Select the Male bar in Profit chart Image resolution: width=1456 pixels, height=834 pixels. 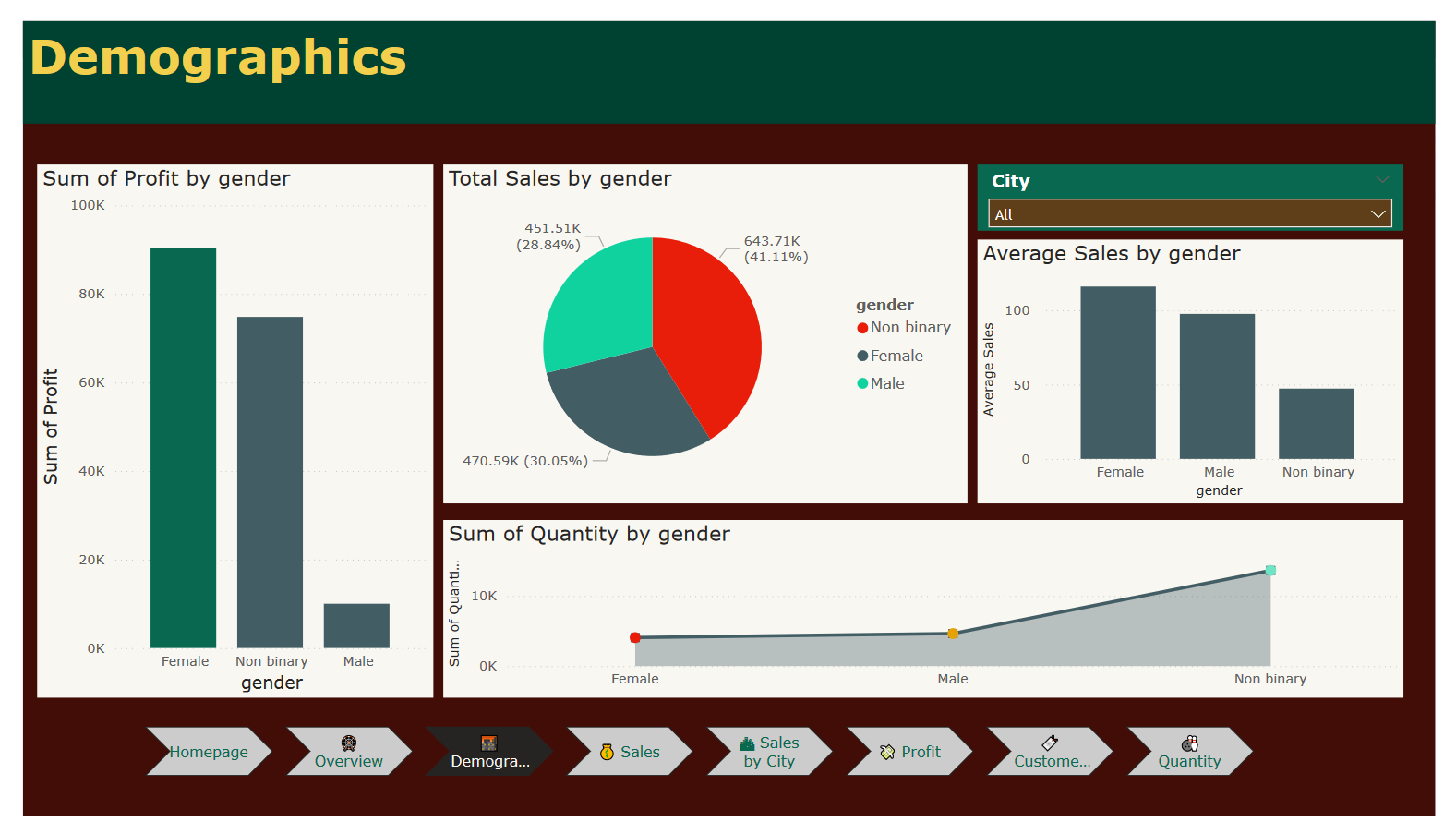coord(356,625)
